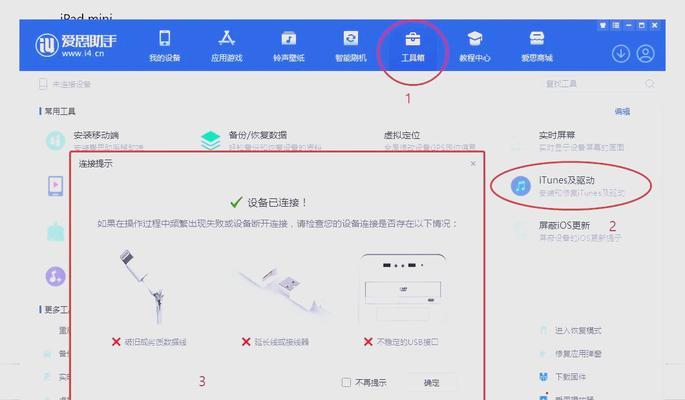Click the 编辑 (Edit) link
This screenshot has height=400, width=685.
pos(623,111)
